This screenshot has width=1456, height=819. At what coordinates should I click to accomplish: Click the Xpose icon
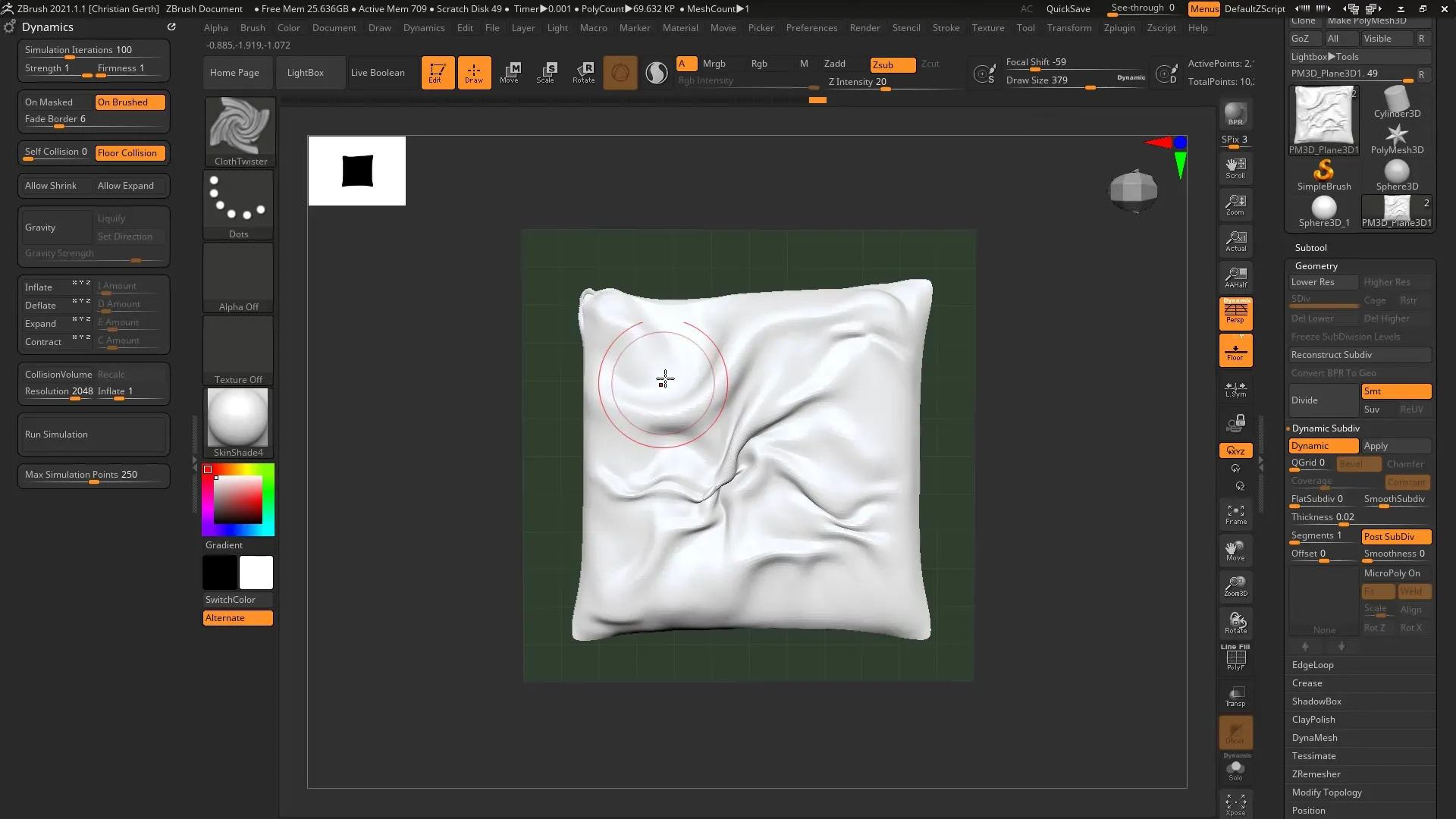1235,804
